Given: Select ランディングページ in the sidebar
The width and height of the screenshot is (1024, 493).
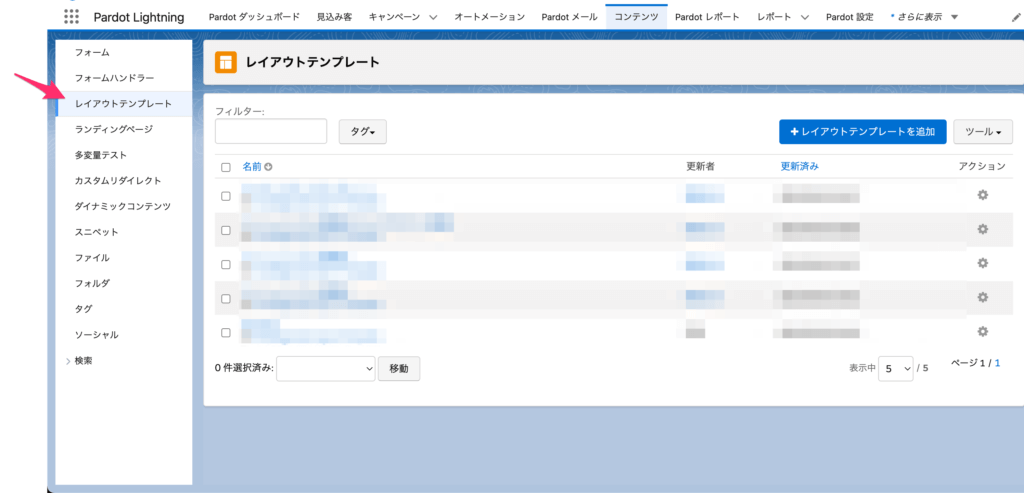Looking at the screenshot, I should [114, 129].
